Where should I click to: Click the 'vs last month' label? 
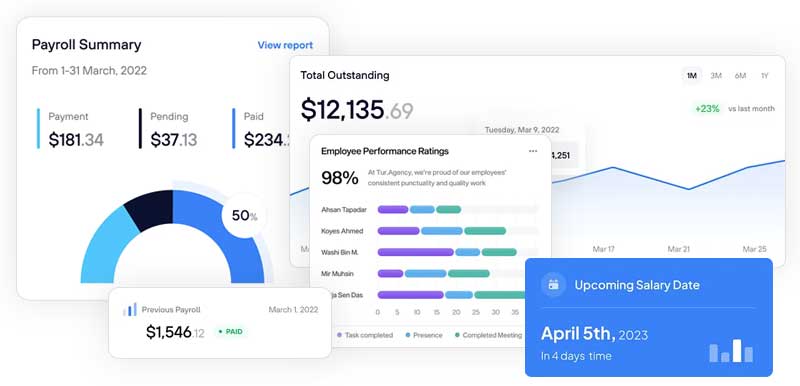coord(751,108)
